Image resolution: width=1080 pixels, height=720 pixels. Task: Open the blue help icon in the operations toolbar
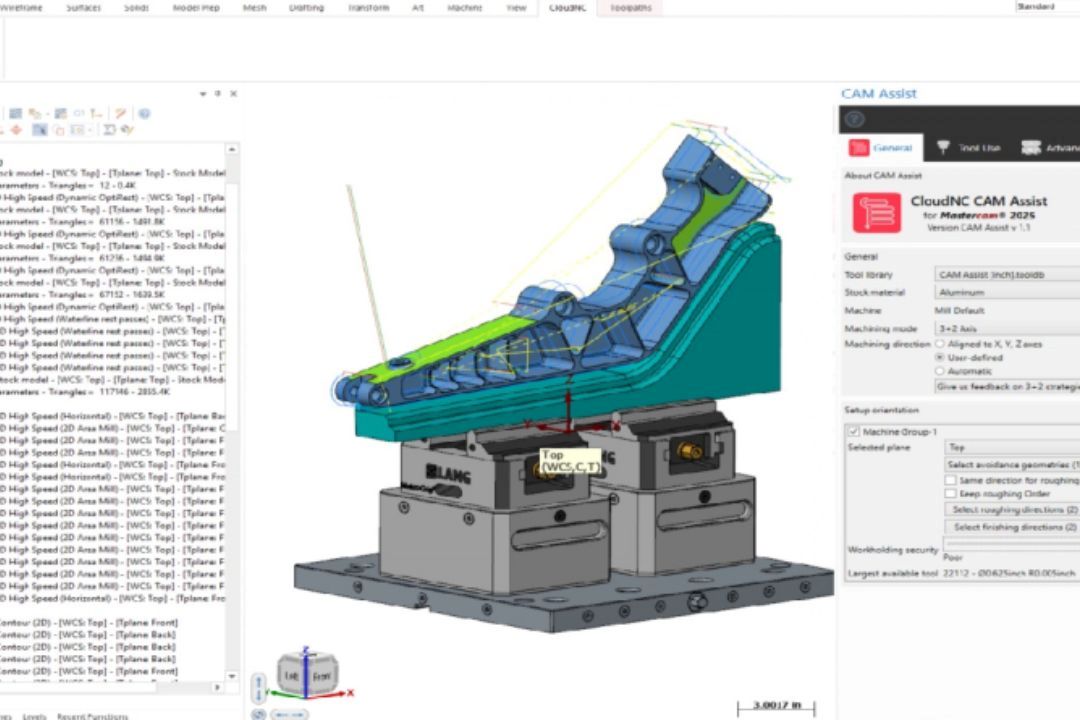144,114
